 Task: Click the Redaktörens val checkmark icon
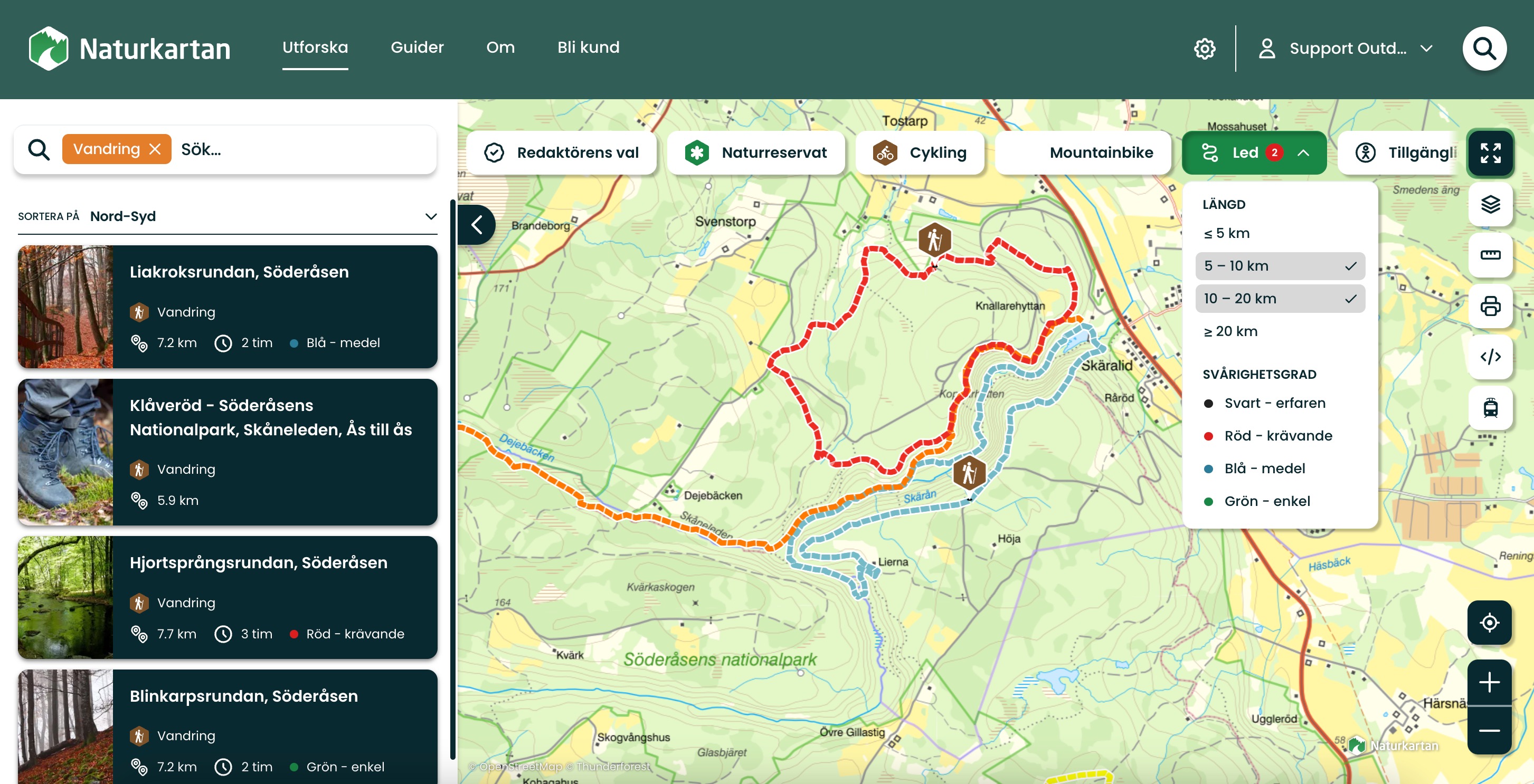[x=494, y=153]
